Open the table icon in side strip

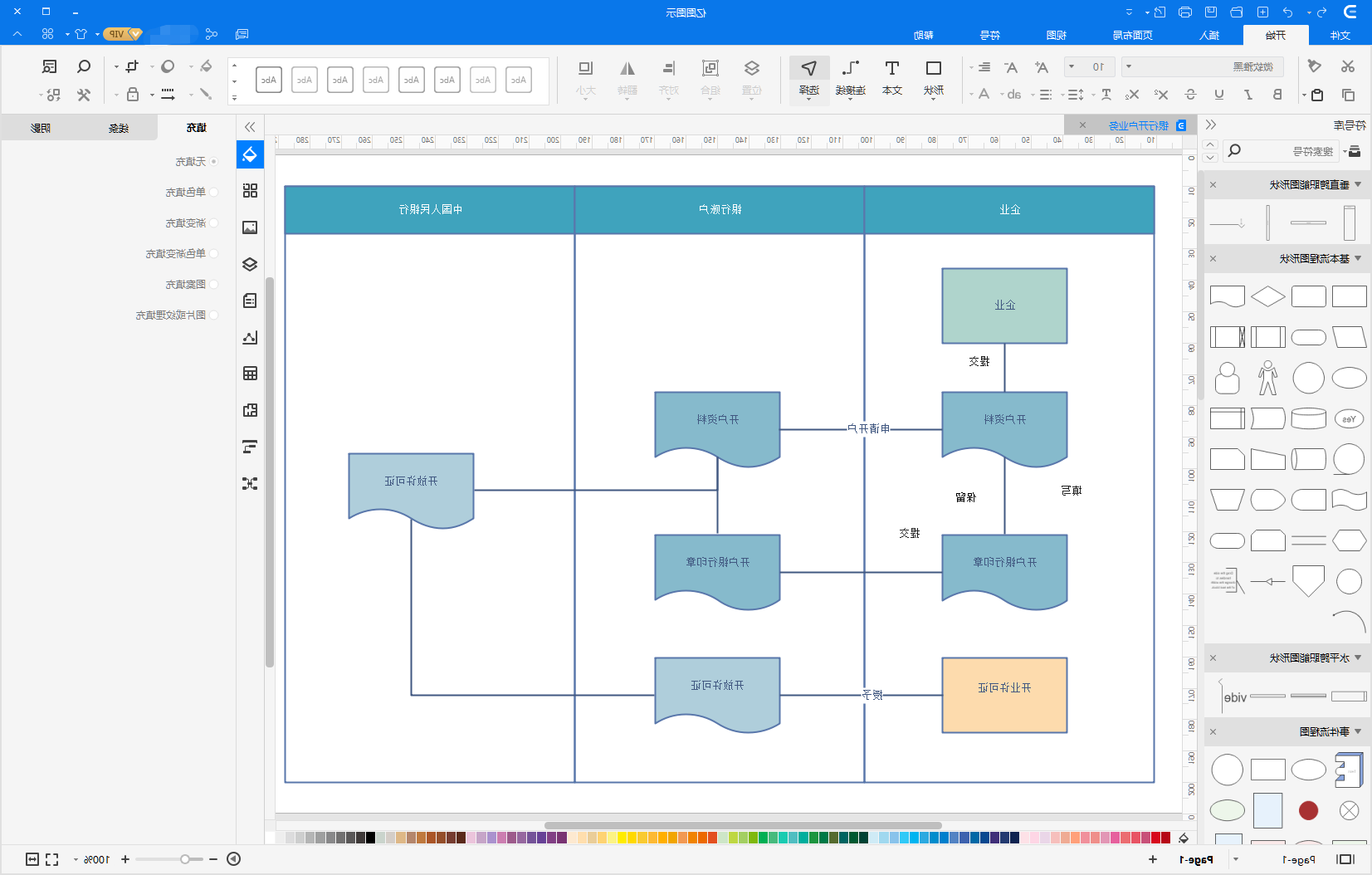point(250,374)
